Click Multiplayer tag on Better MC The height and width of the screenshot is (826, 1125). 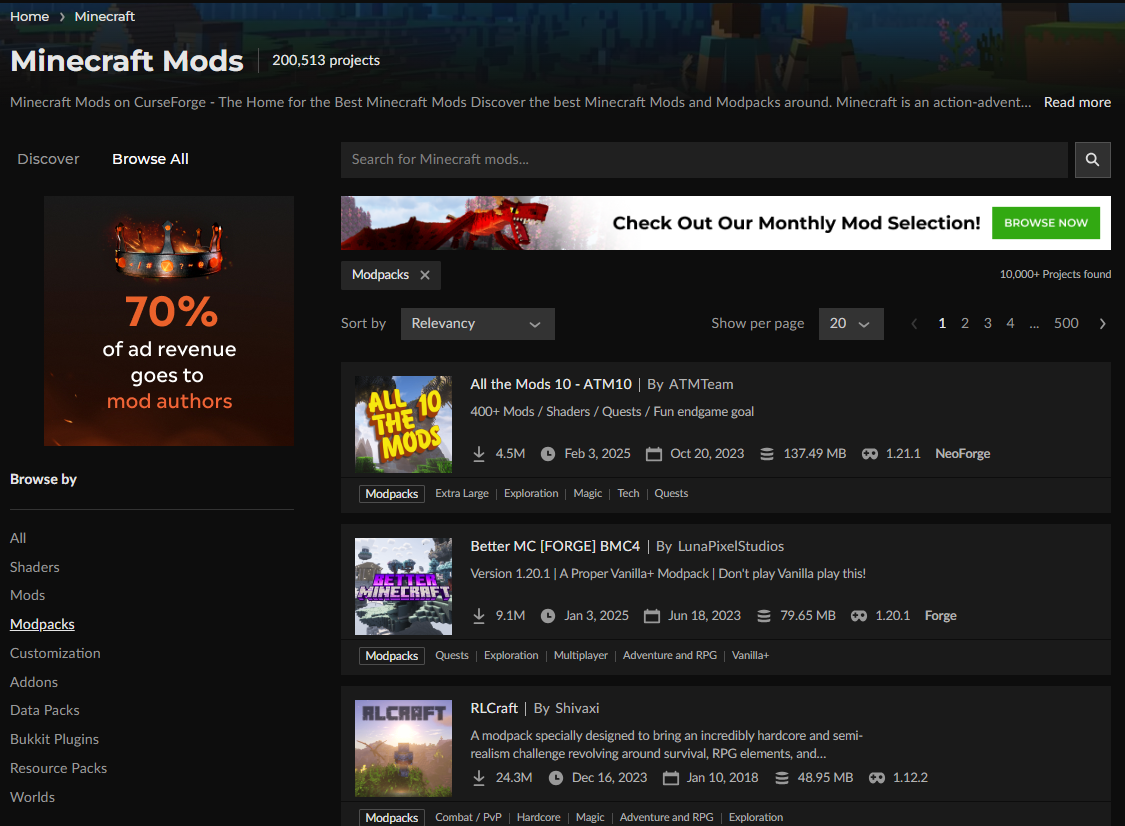pos(580,656)
